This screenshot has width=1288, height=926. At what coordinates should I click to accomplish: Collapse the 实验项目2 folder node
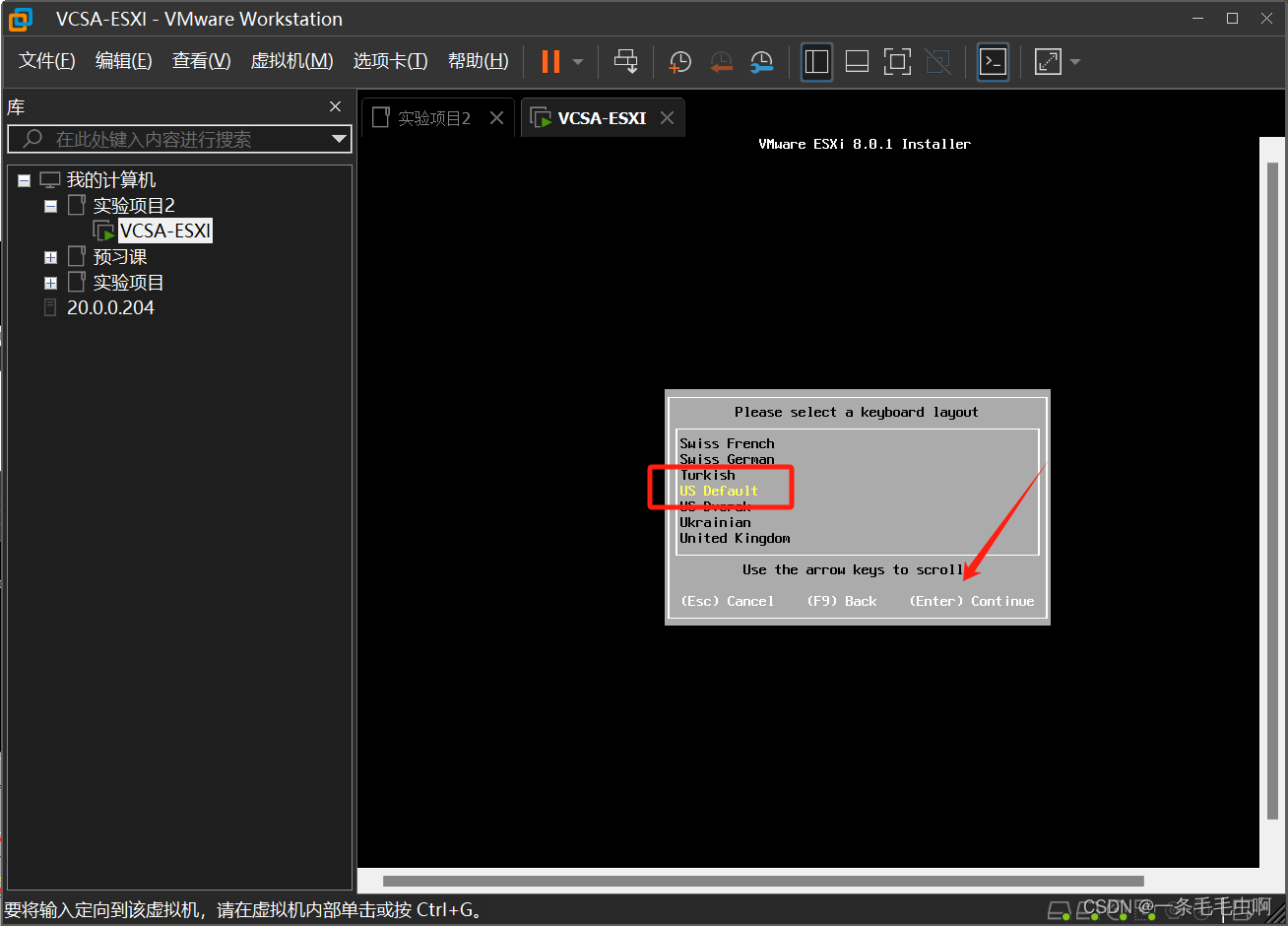coord(50,206)
